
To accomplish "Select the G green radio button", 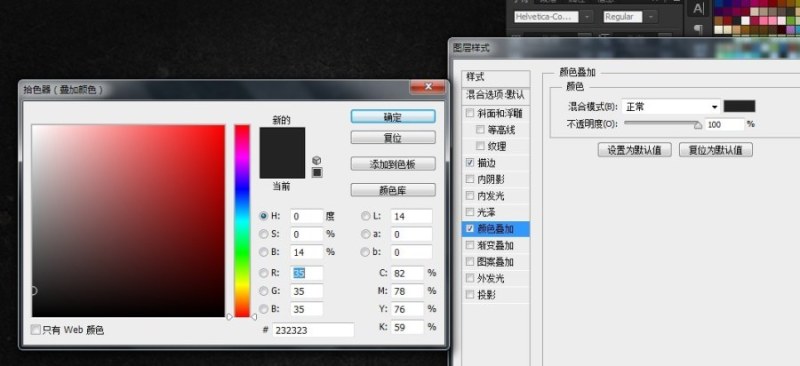I will pyautogui.click(x=263, y=291).
